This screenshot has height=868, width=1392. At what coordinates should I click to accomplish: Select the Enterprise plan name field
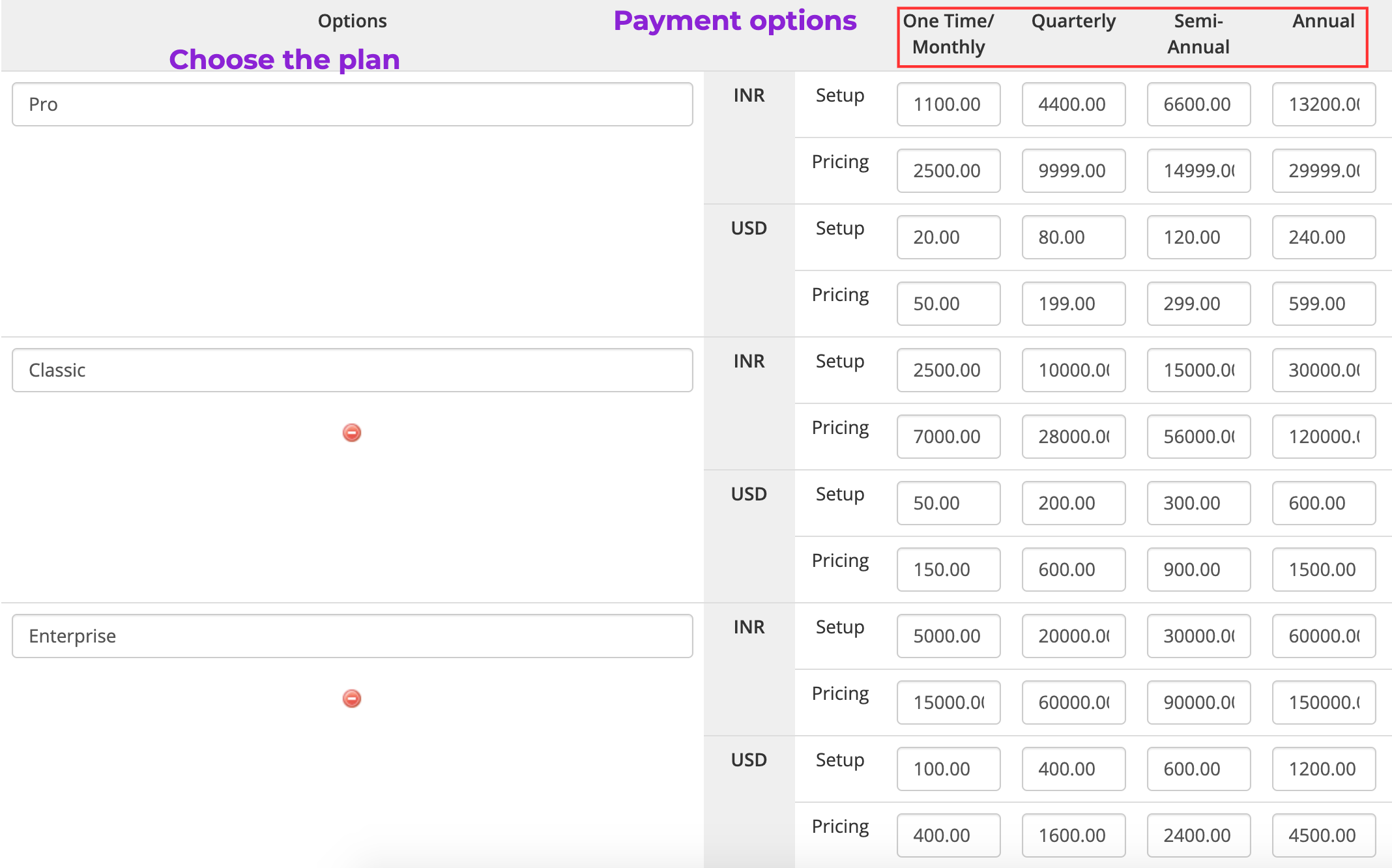pos(351,635)
